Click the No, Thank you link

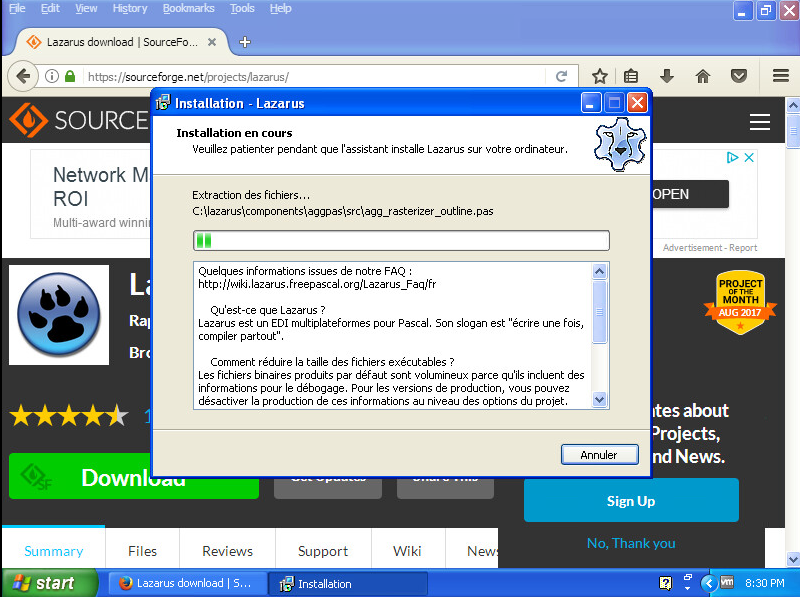coord(631,543)
